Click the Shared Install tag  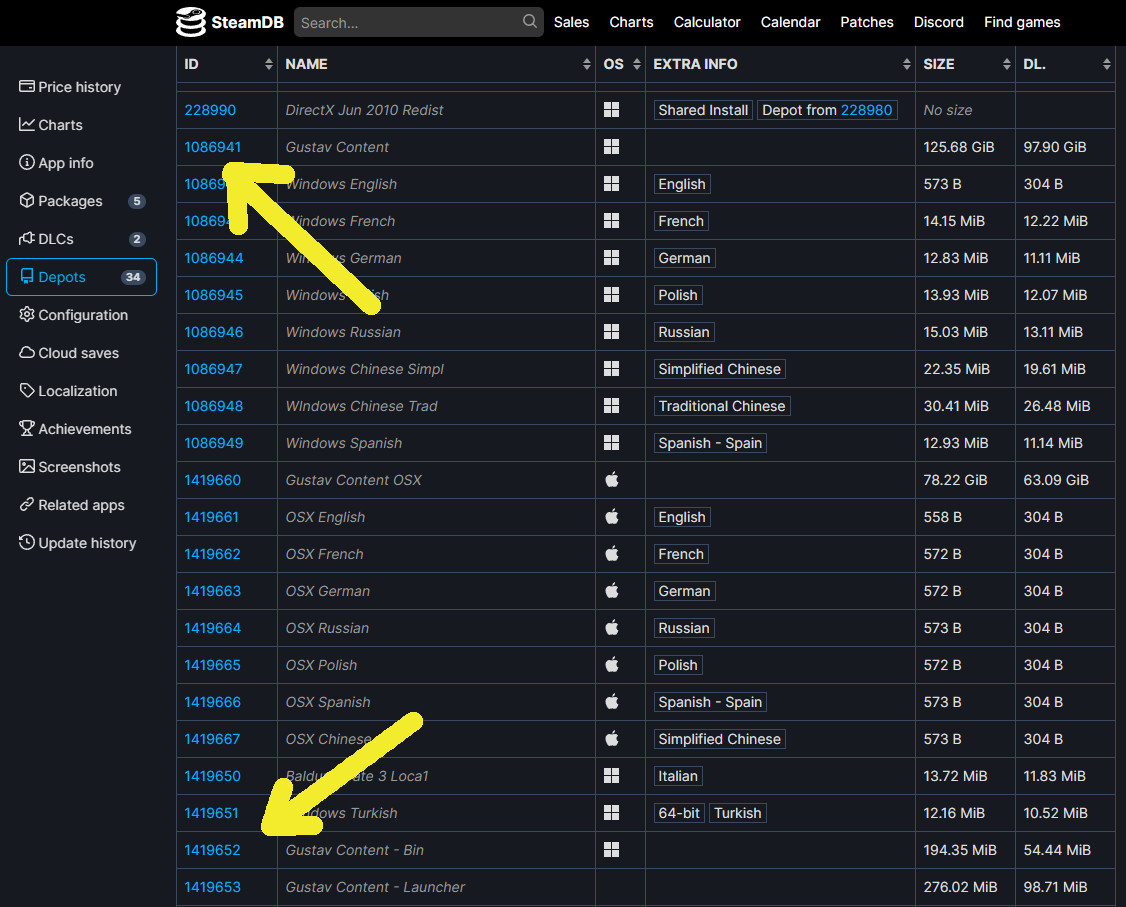coord(703,110)
